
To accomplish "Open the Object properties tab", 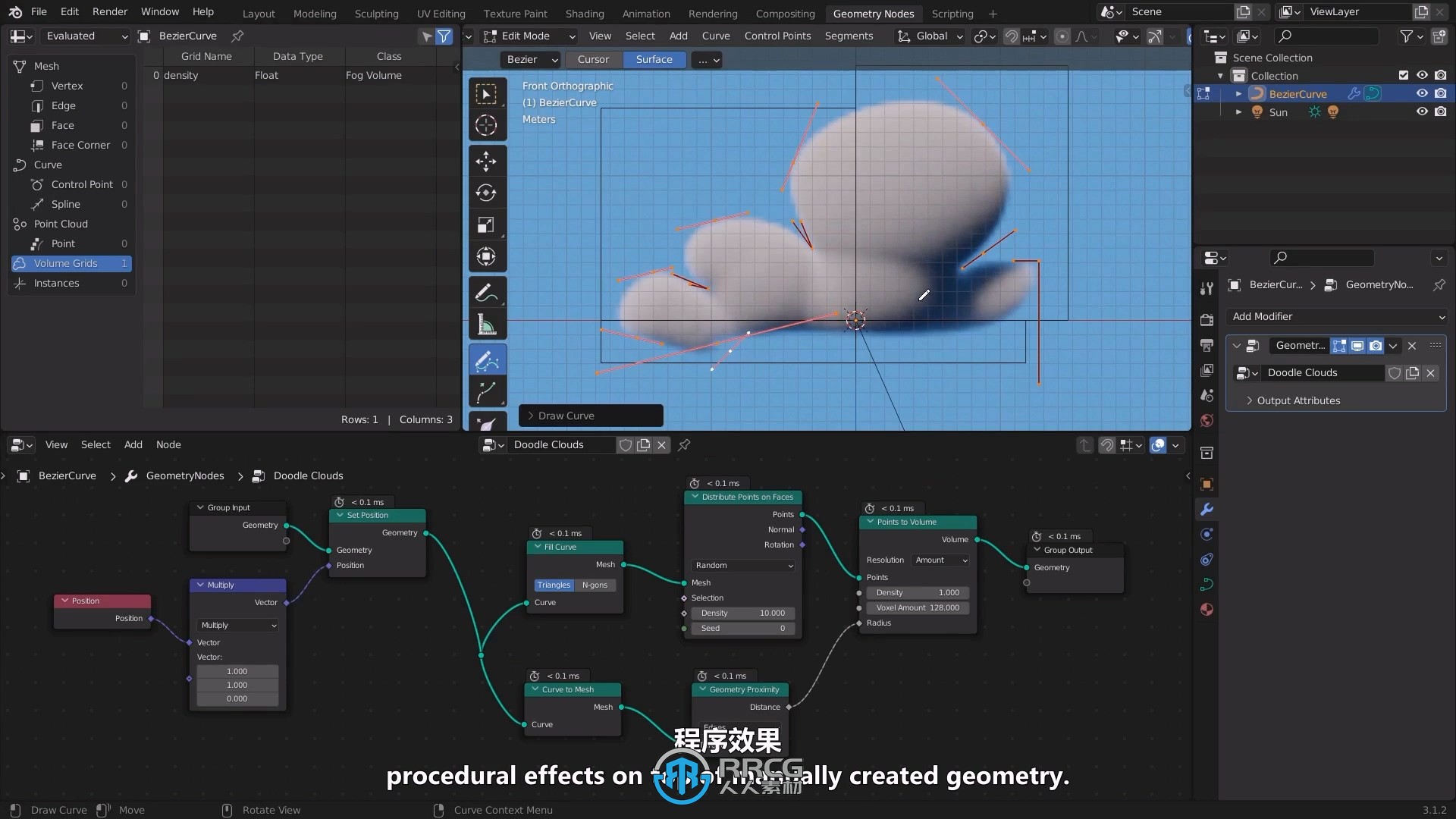I will (x=1207, y=484).
